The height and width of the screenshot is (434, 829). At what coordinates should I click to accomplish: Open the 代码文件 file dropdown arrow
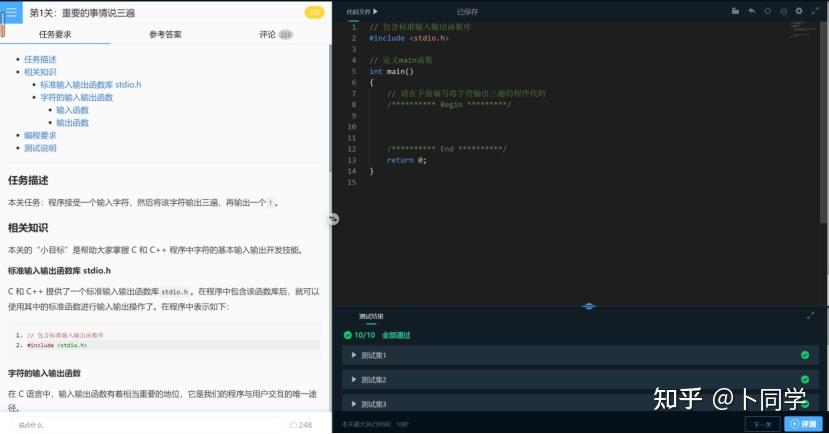tap(375, 11)
